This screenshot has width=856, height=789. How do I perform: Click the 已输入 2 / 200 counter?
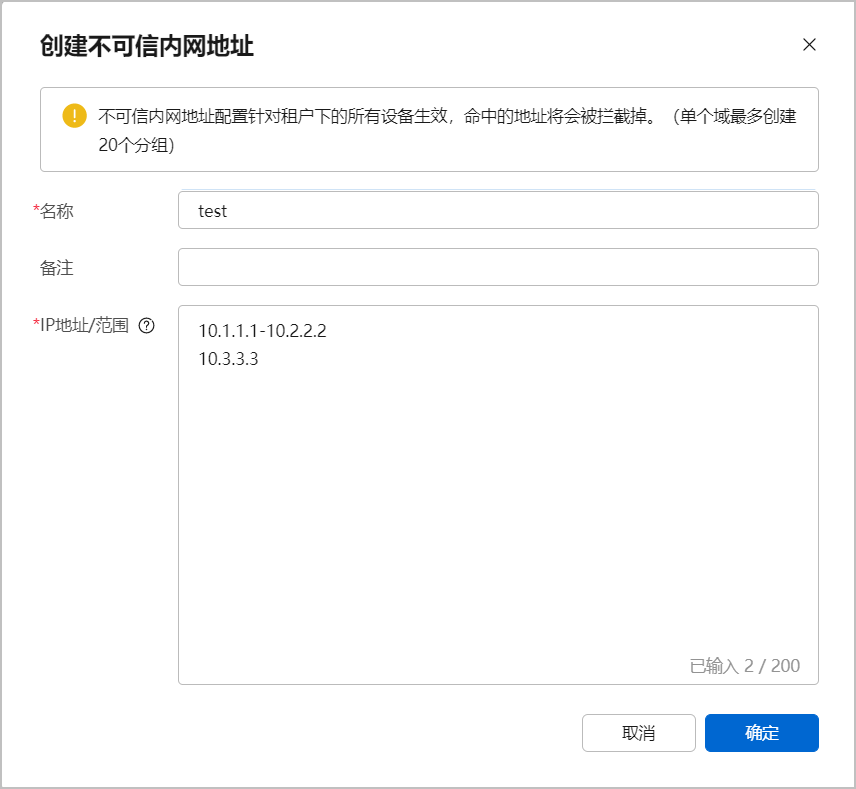point(745,666)
